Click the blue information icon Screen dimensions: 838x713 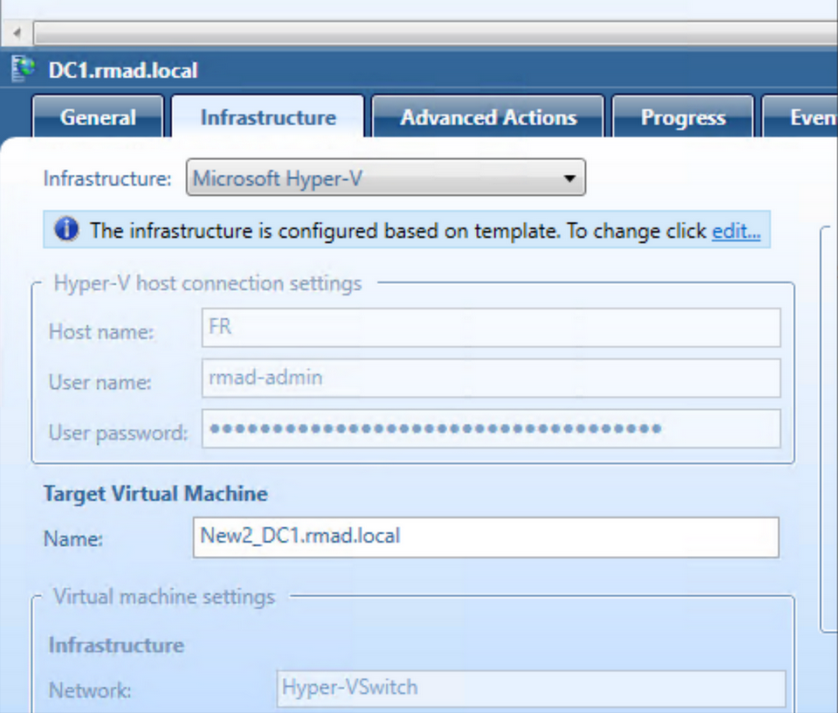point(66,230)
